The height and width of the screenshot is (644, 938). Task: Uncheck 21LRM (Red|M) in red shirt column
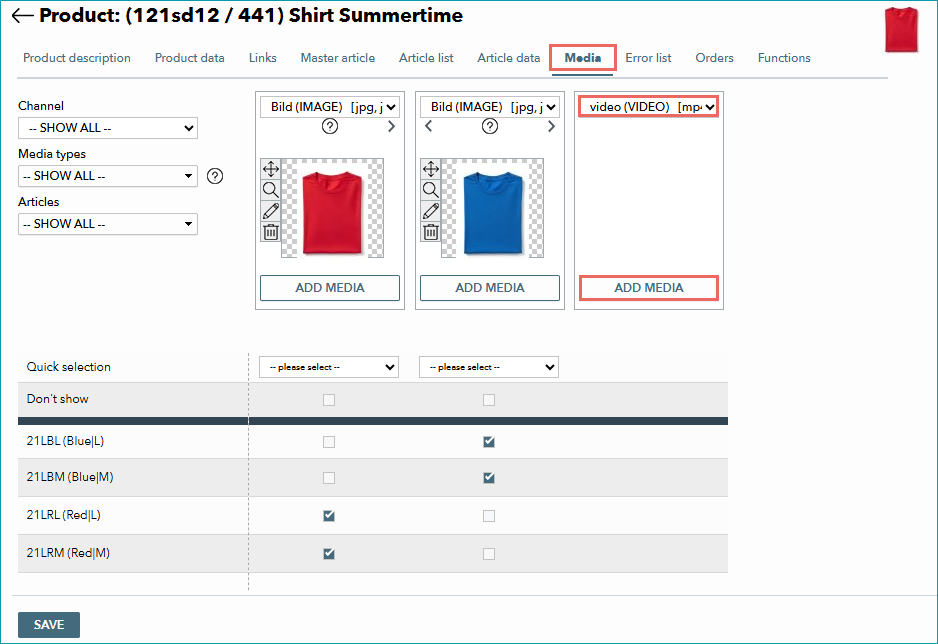329,554
